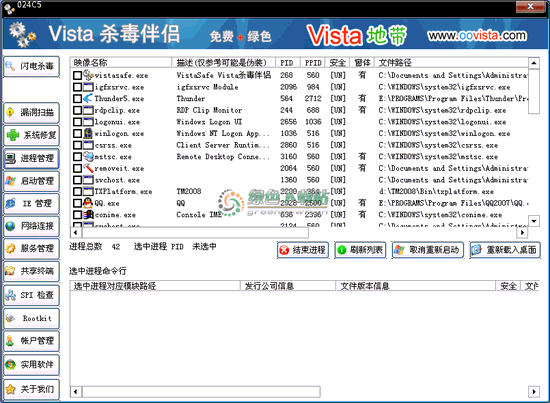
Task: Click process list scroll down arrow
Action: tap(534, 221)
